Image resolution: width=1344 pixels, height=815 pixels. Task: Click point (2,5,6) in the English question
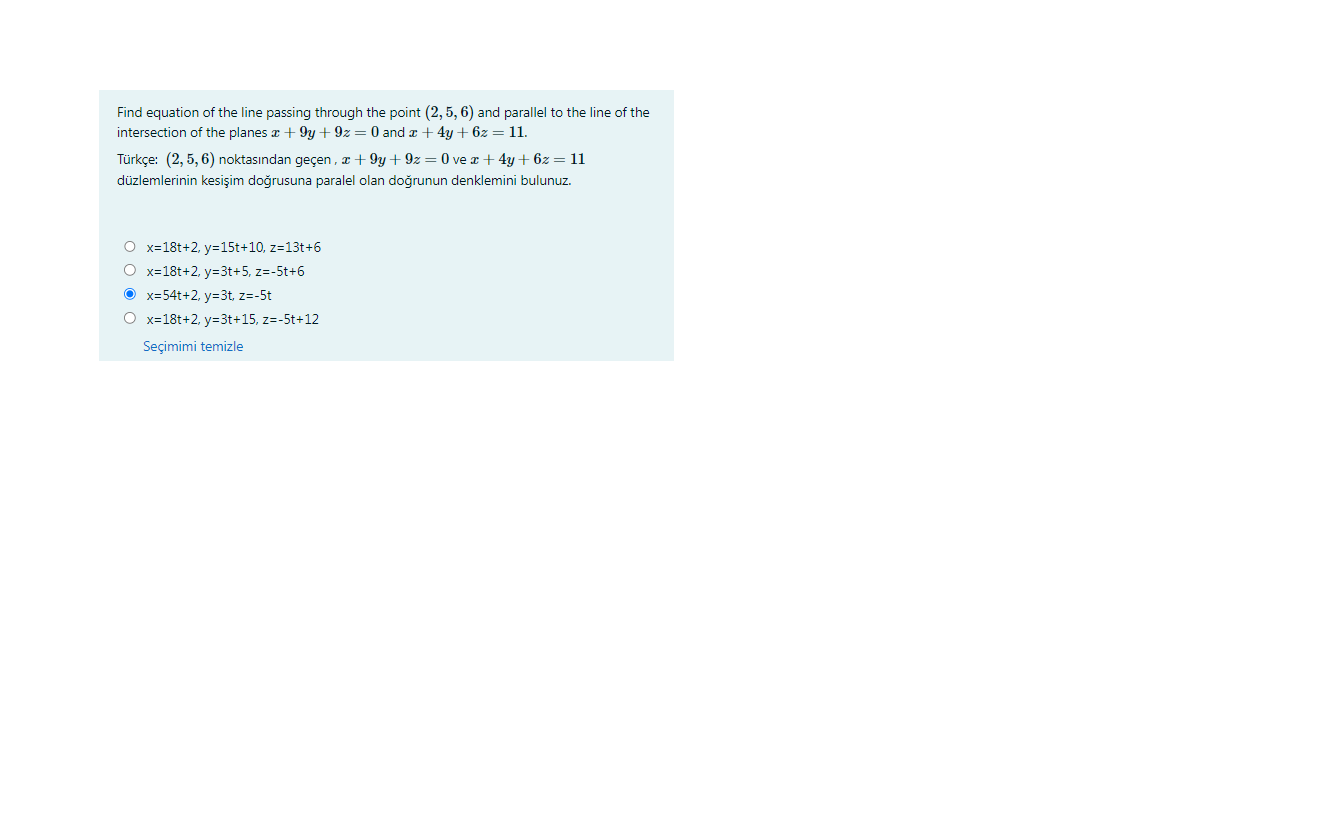pos(449,112)
